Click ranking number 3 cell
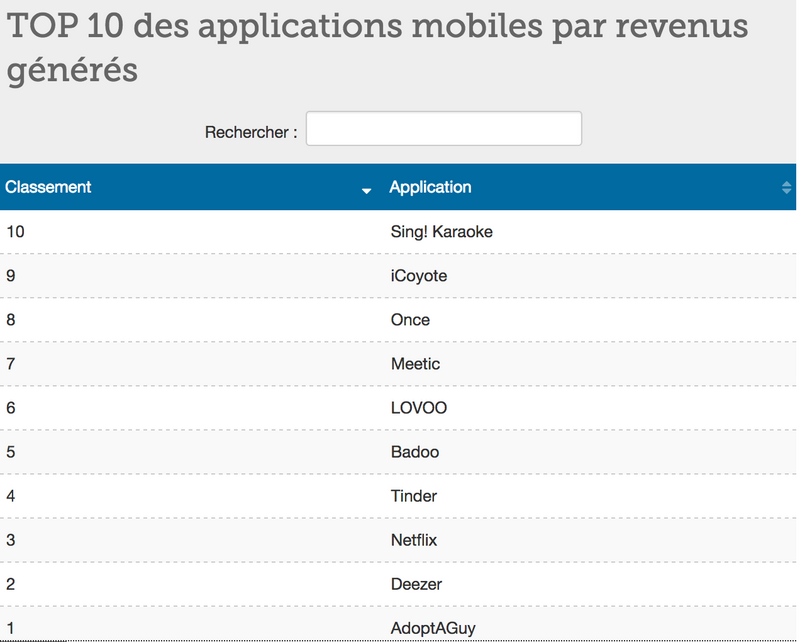 [192, 540]
